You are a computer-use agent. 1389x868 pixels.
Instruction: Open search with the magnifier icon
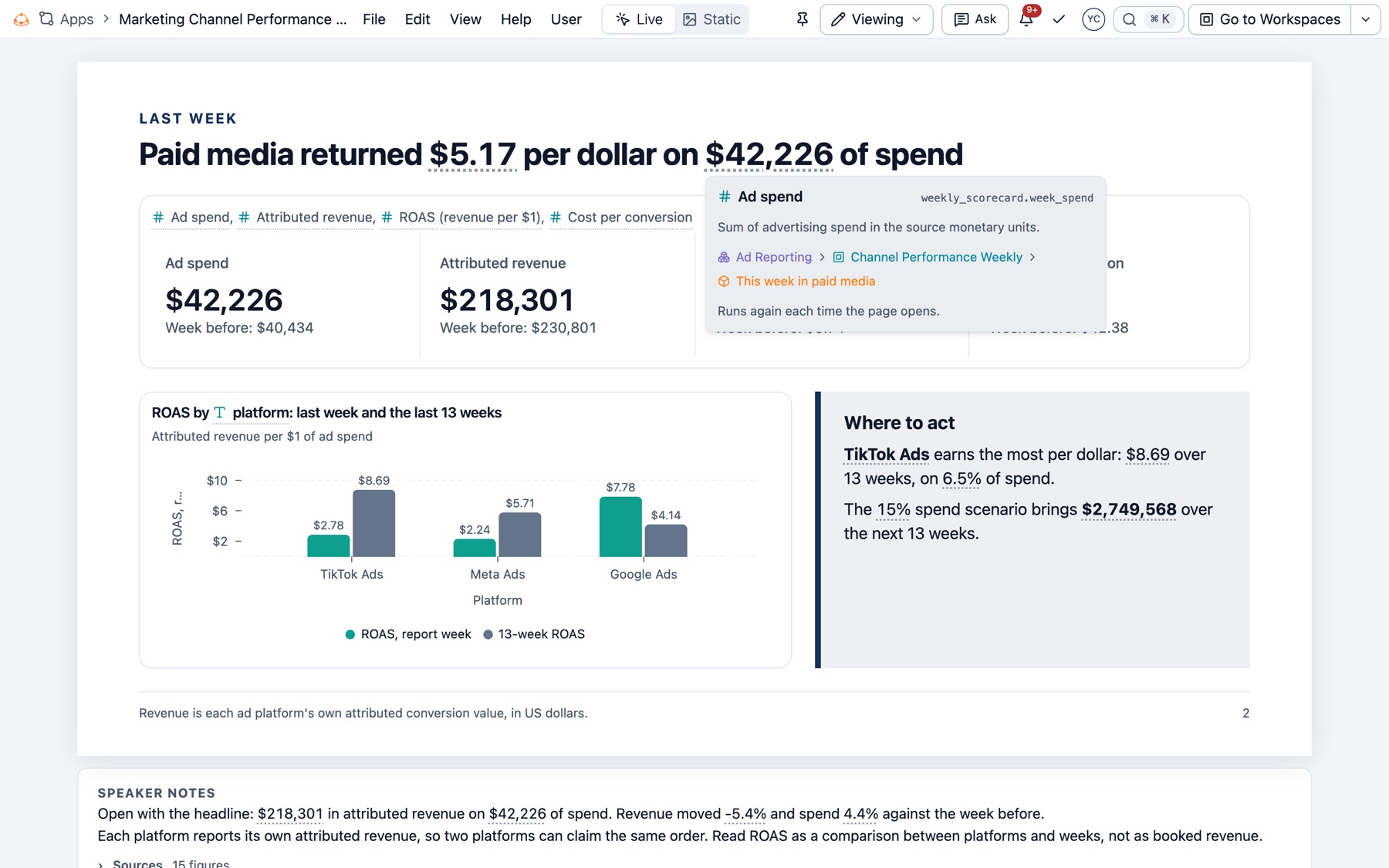pos(1129,19)
